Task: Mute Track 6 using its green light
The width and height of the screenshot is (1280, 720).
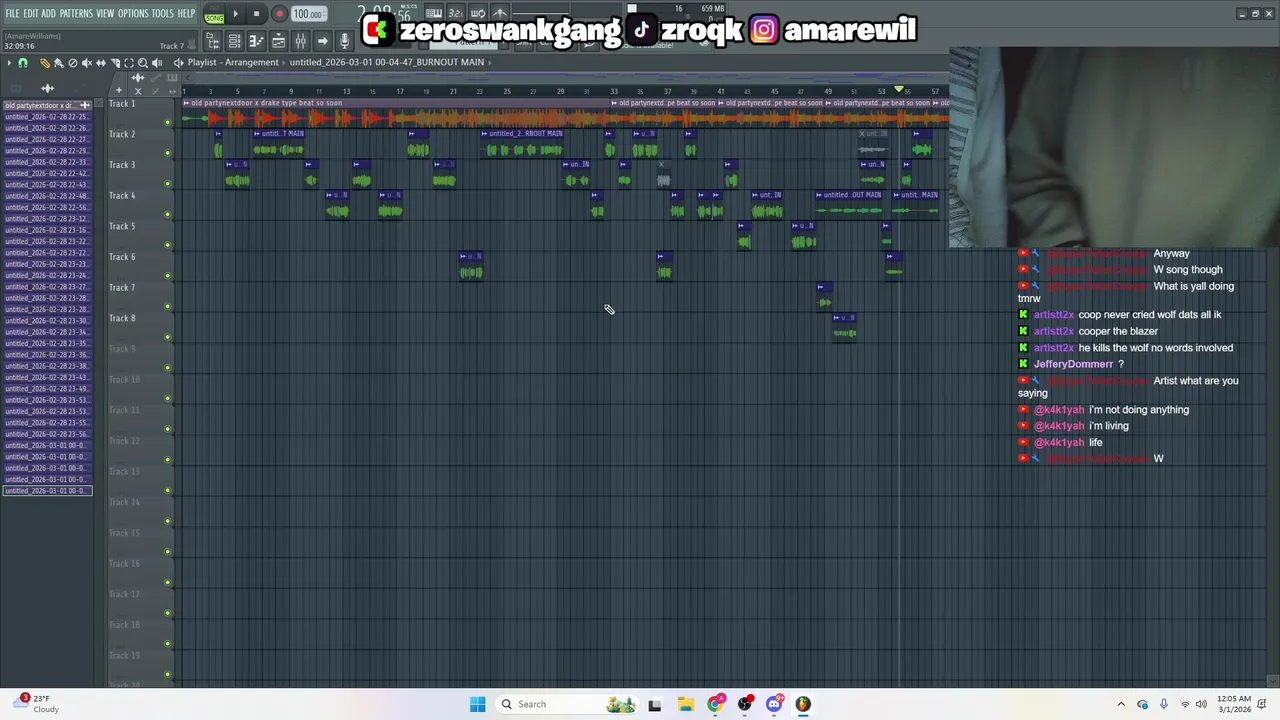Action: click(x=168, y=276)
